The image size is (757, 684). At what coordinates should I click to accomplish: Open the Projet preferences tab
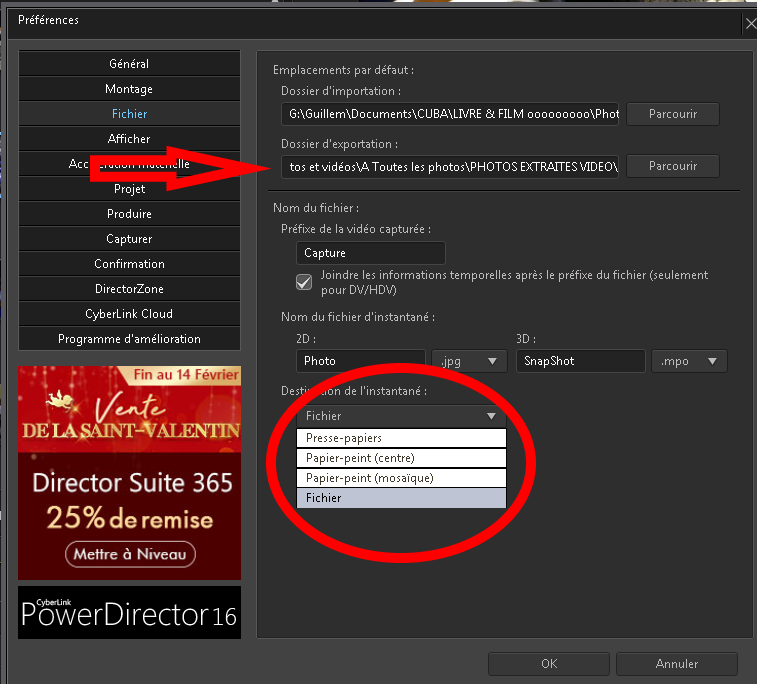(x=129, y=189)
